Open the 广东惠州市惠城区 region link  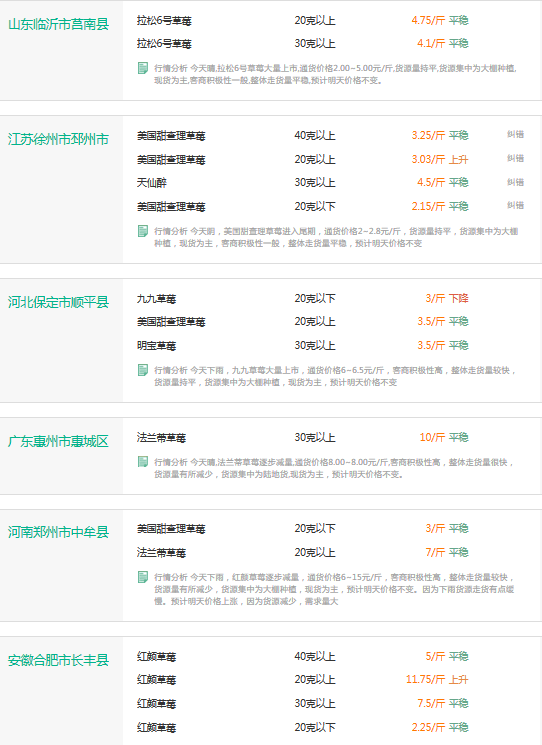coord(58,441)
